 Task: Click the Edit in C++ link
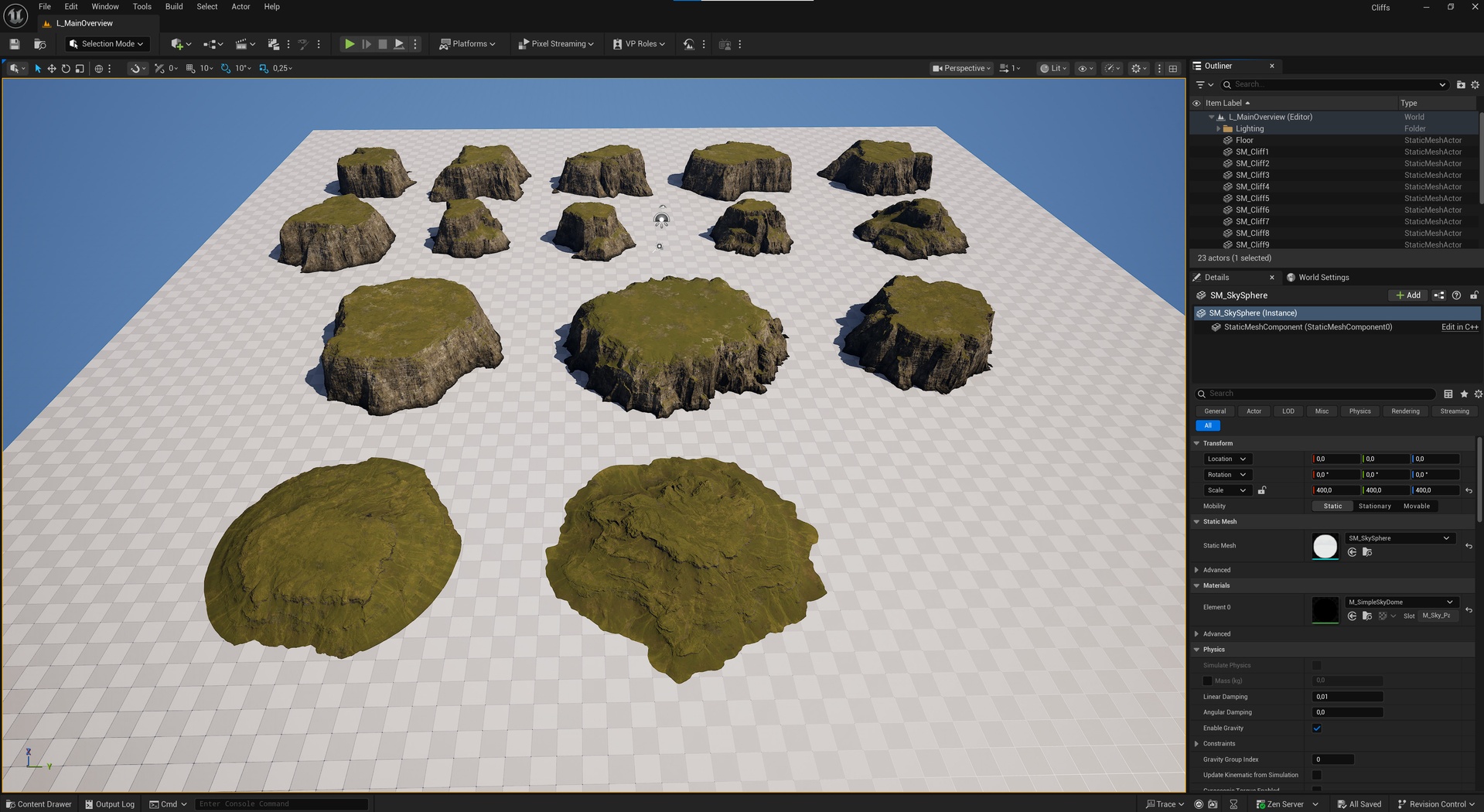[1459, 327]
